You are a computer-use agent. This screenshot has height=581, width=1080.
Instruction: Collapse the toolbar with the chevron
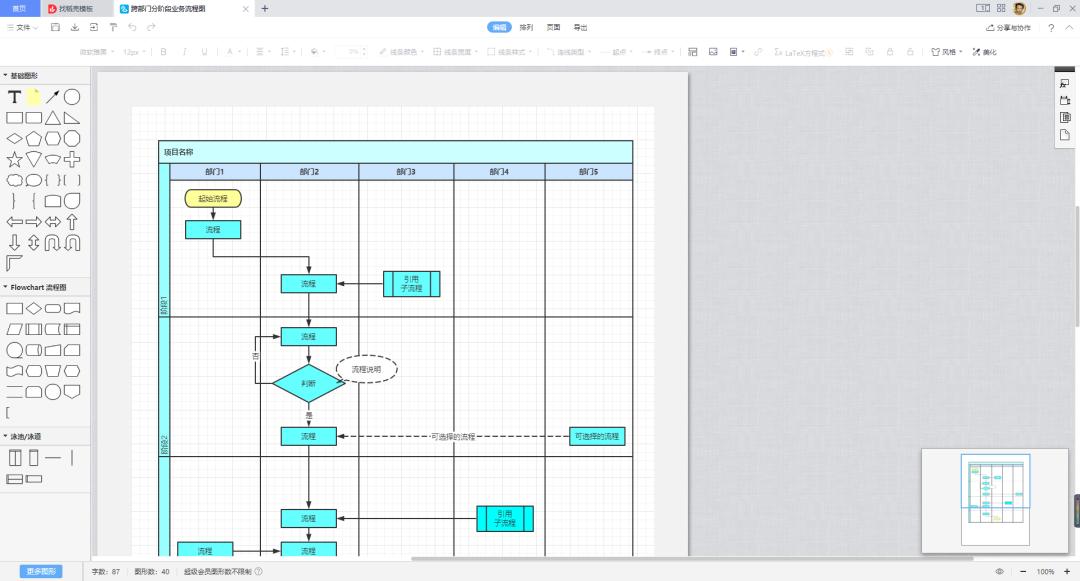[x=1070, y=28]
